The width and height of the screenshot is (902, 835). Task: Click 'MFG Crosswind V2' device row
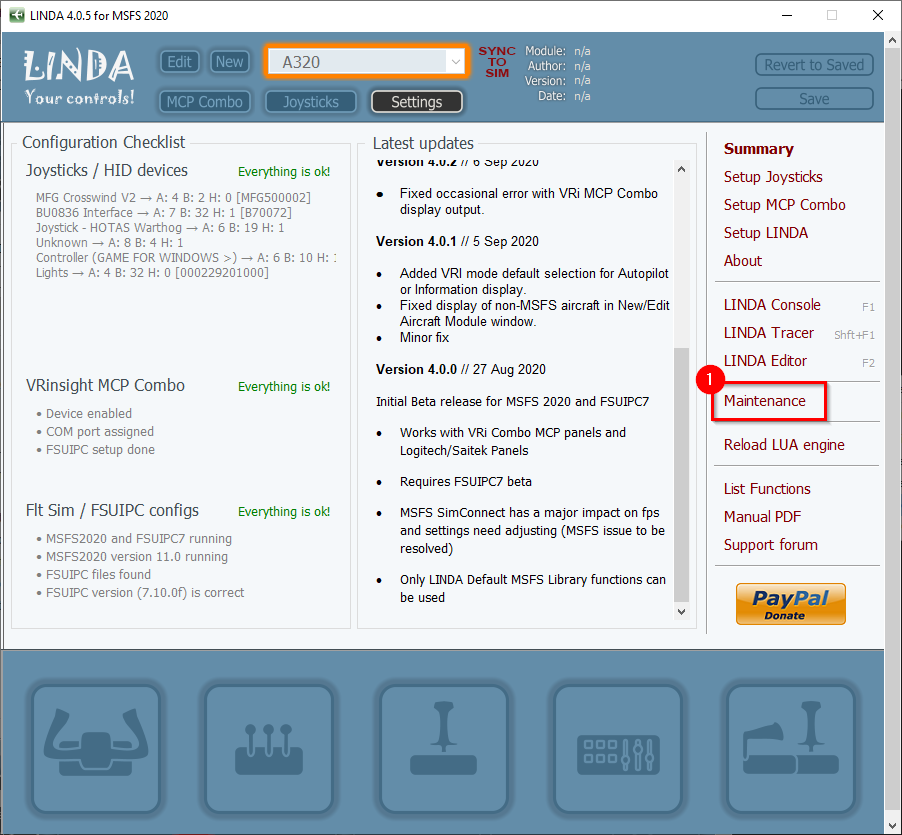(x=173, y=198)
